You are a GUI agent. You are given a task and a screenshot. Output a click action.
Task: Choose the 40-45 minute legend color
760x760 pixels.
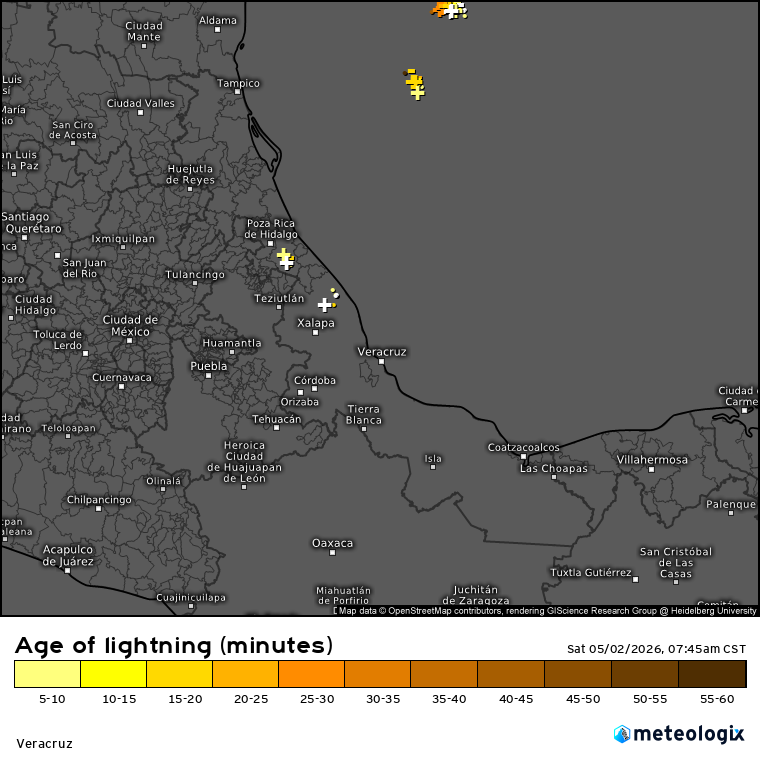point(511,674)
